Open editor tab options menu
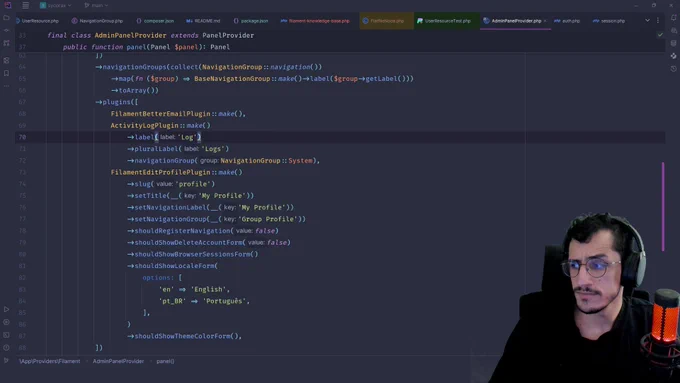Viewport: 680px width, 383px height. coord(657,20)
